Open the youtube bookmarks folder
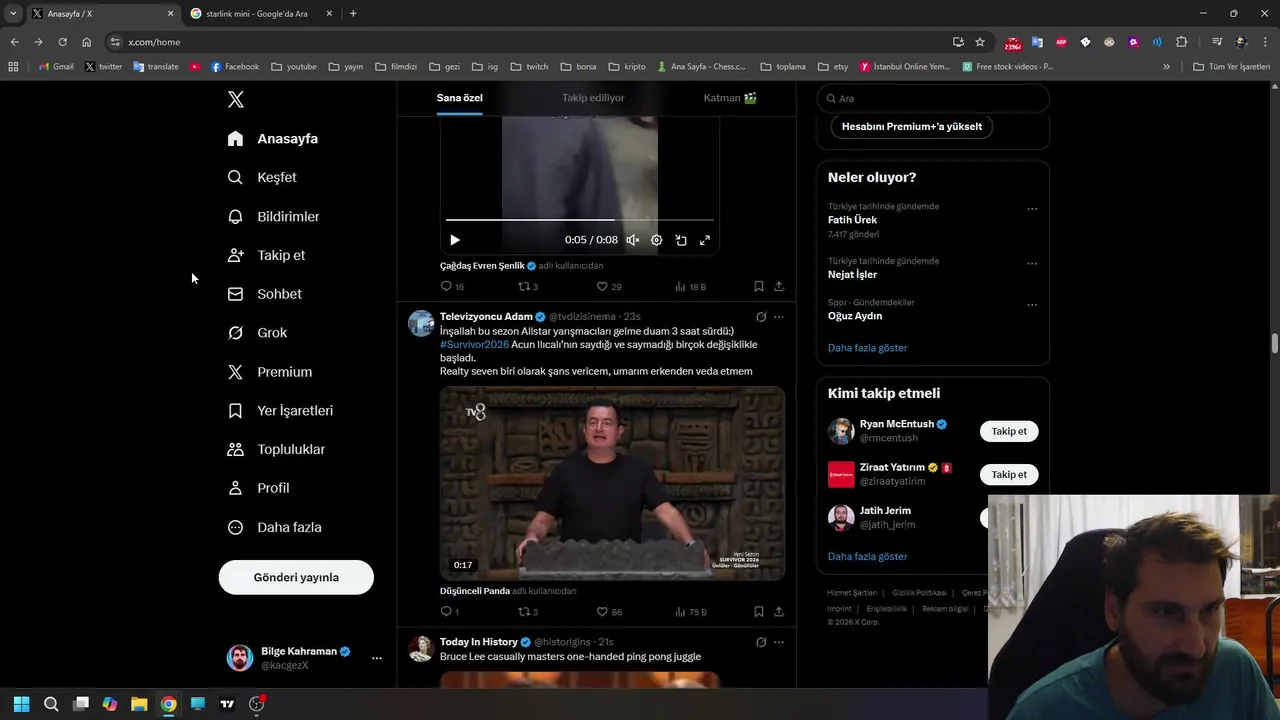Image resolution: width=1280 pixels, height=720 pixels. tap(294, 67)
